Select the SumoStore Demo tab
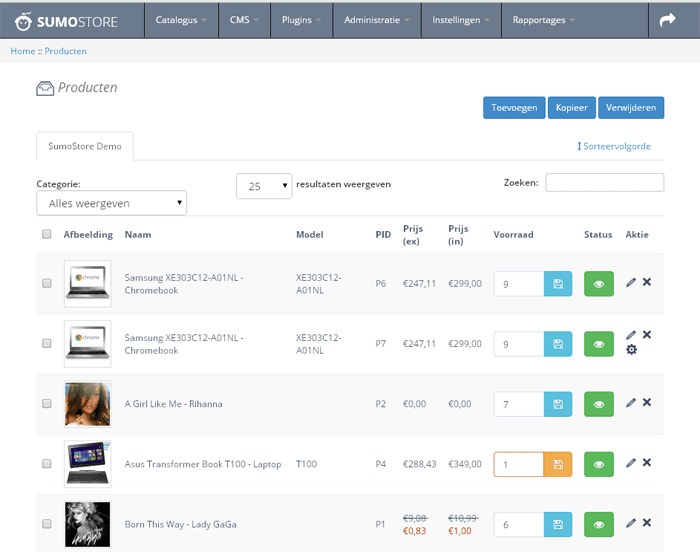 (x=85, y=146)
